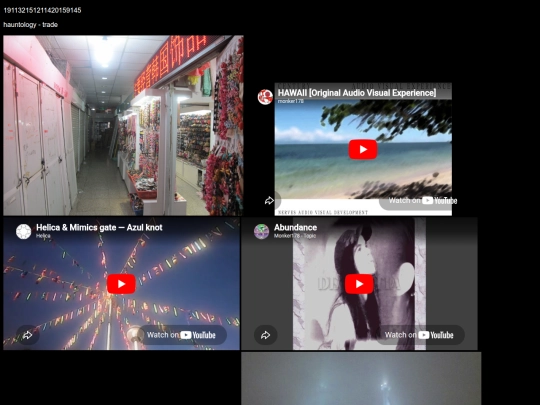
Task: Open the monker178 channel name under HAWAII
Action: 291,101
